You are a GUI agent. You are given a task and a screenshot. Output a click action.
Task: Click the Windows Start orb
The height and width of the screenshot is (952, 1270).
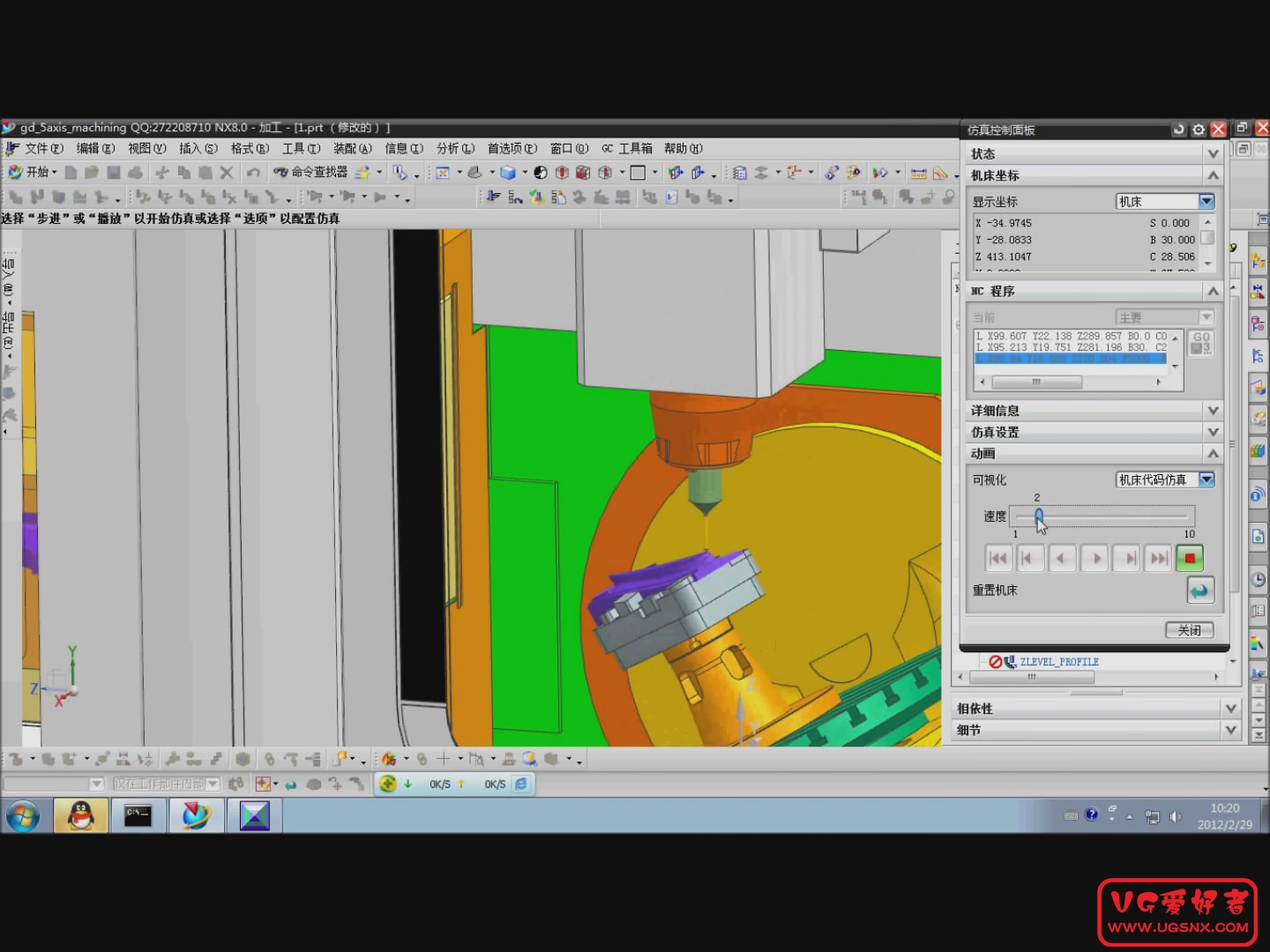24,816
